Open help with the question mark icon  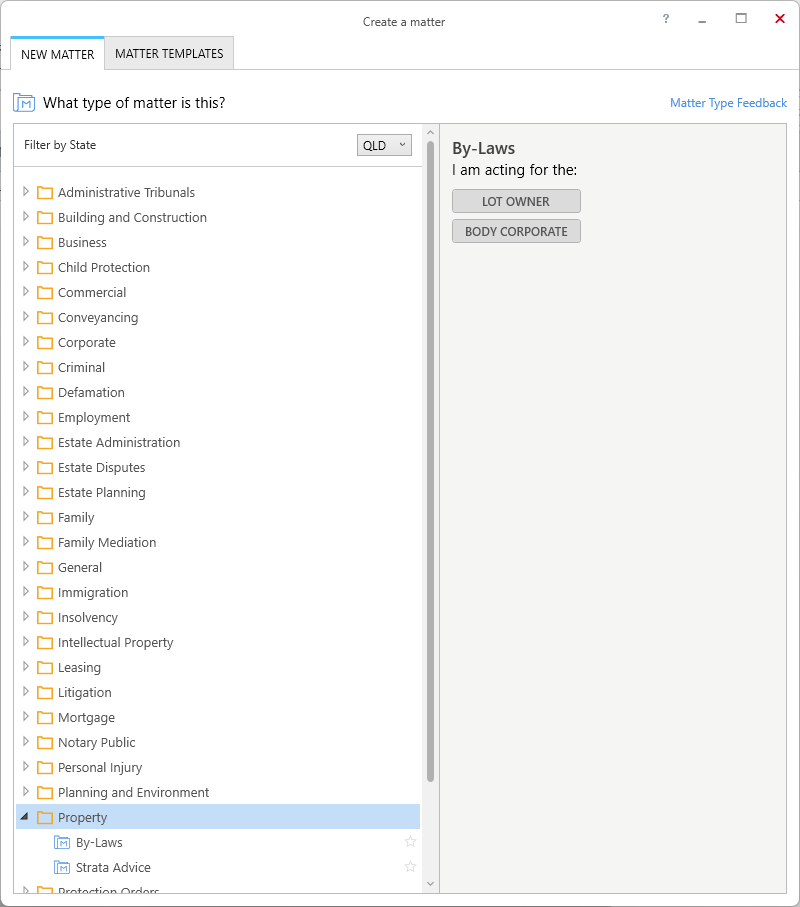(x=666, y=19)
